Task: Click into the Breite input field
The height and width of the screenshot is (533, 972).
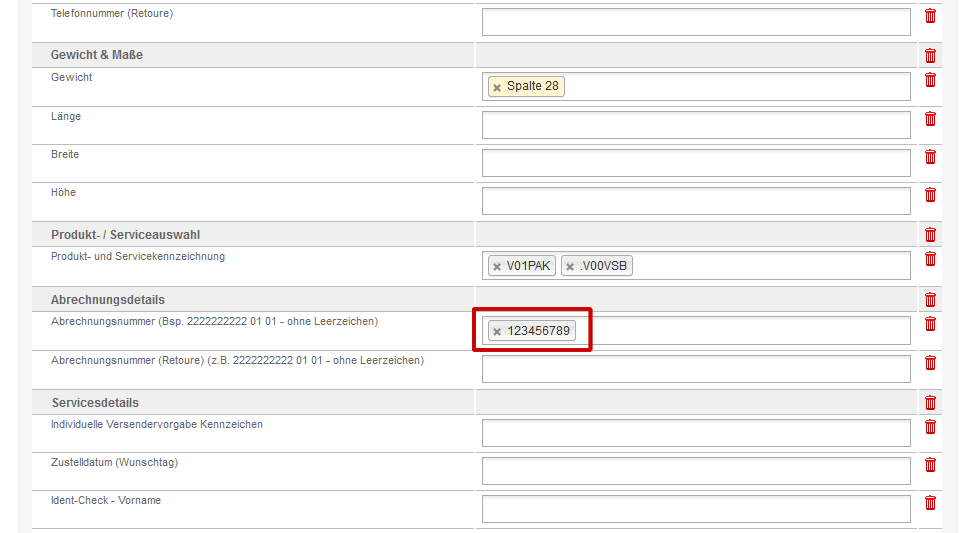Action: [696, 162]
